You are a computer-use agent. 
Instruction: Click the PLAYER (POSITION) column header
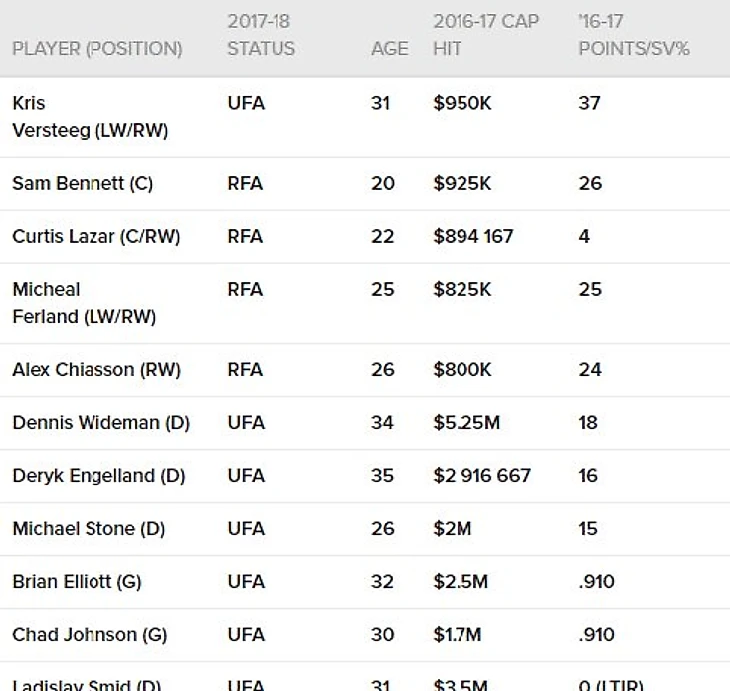coord(97,49)
